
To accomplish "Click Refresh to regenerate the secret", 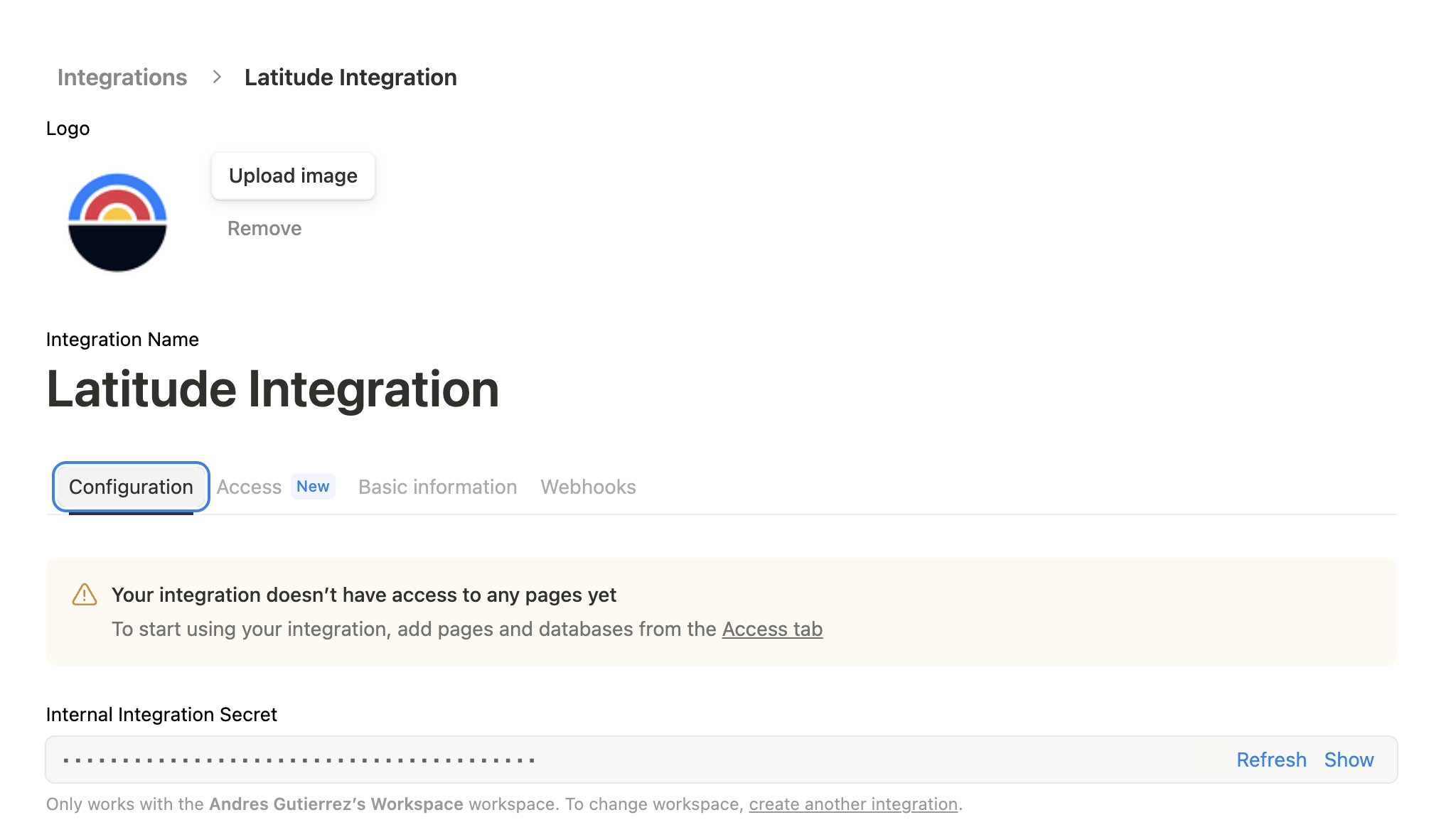I will click(1271, 759).
